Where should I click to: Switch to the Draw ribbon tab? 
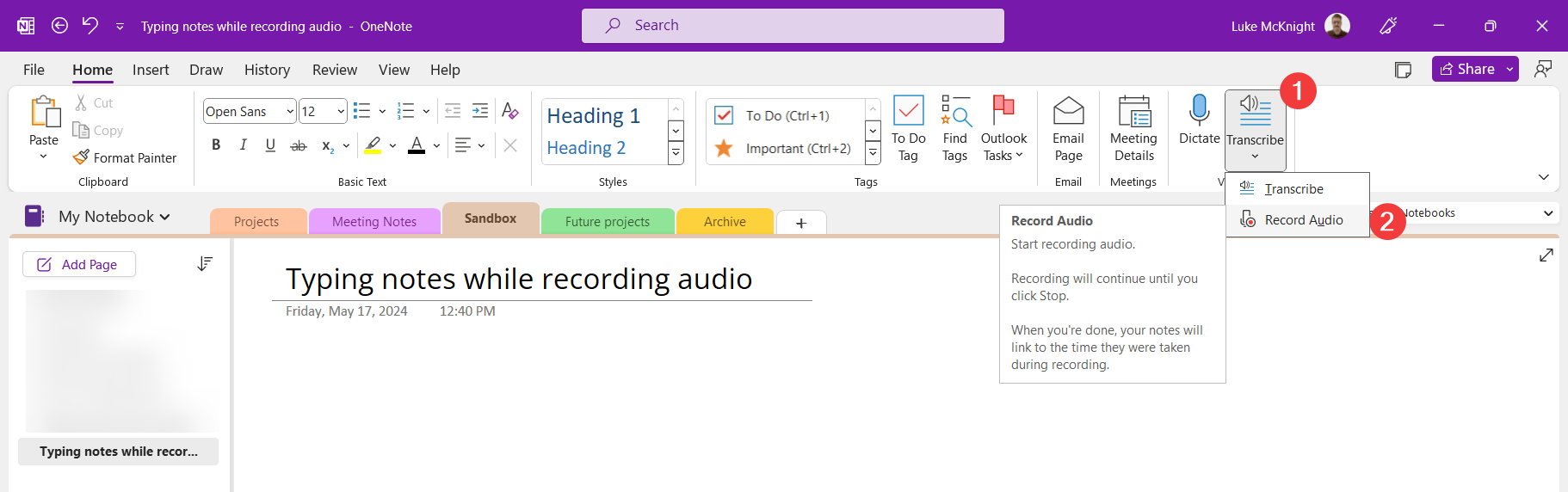206,70
